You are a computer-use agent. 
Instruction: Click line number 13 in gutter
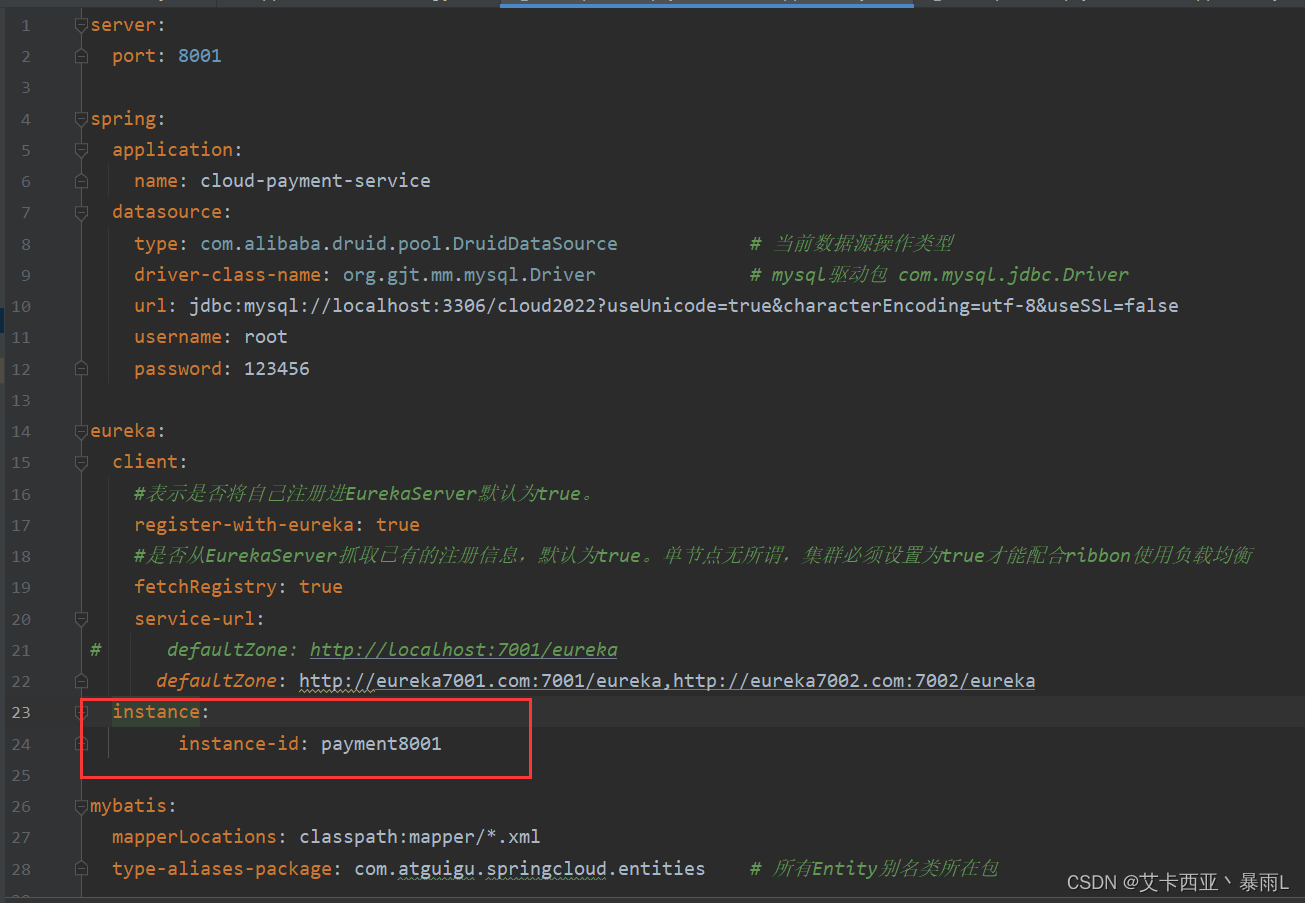(21, 400)
